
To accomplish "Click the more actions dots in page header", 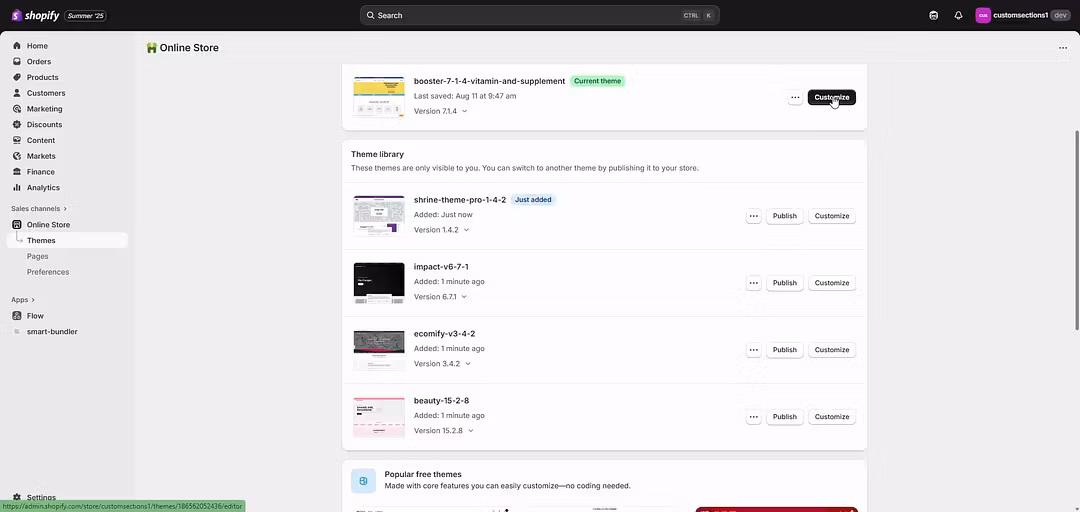I will click(x=1062, y=48).
